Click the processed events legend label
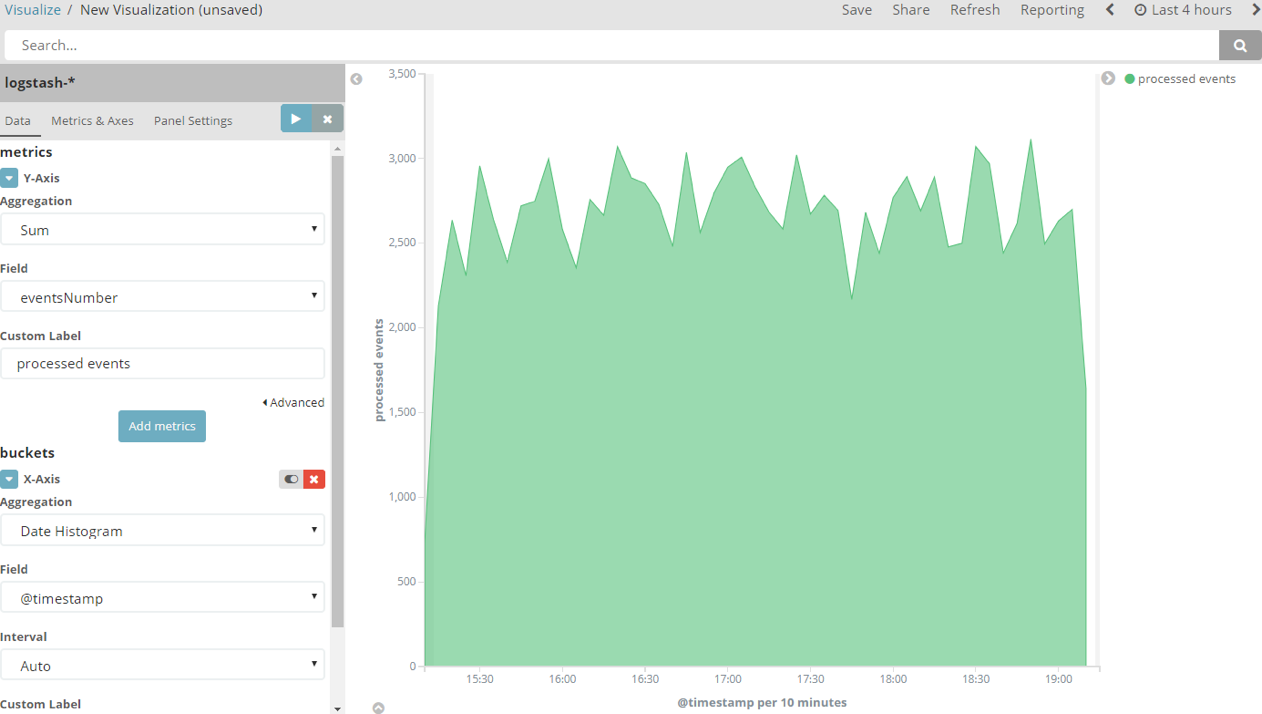1262x714 pixels. click(1187, 79)
